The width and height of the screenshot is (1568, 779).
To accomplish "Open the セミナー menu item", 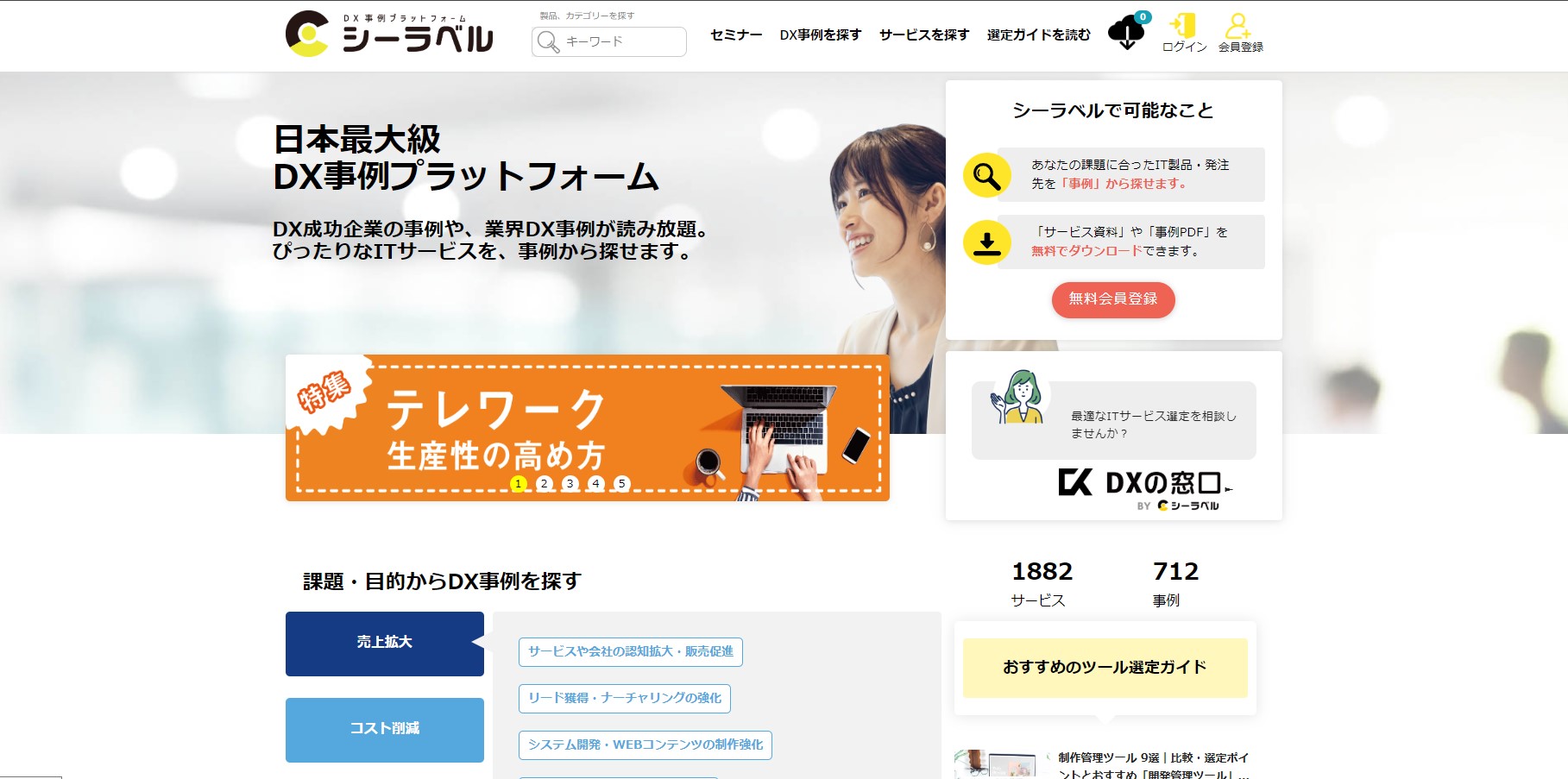I will tap(736, 35).
